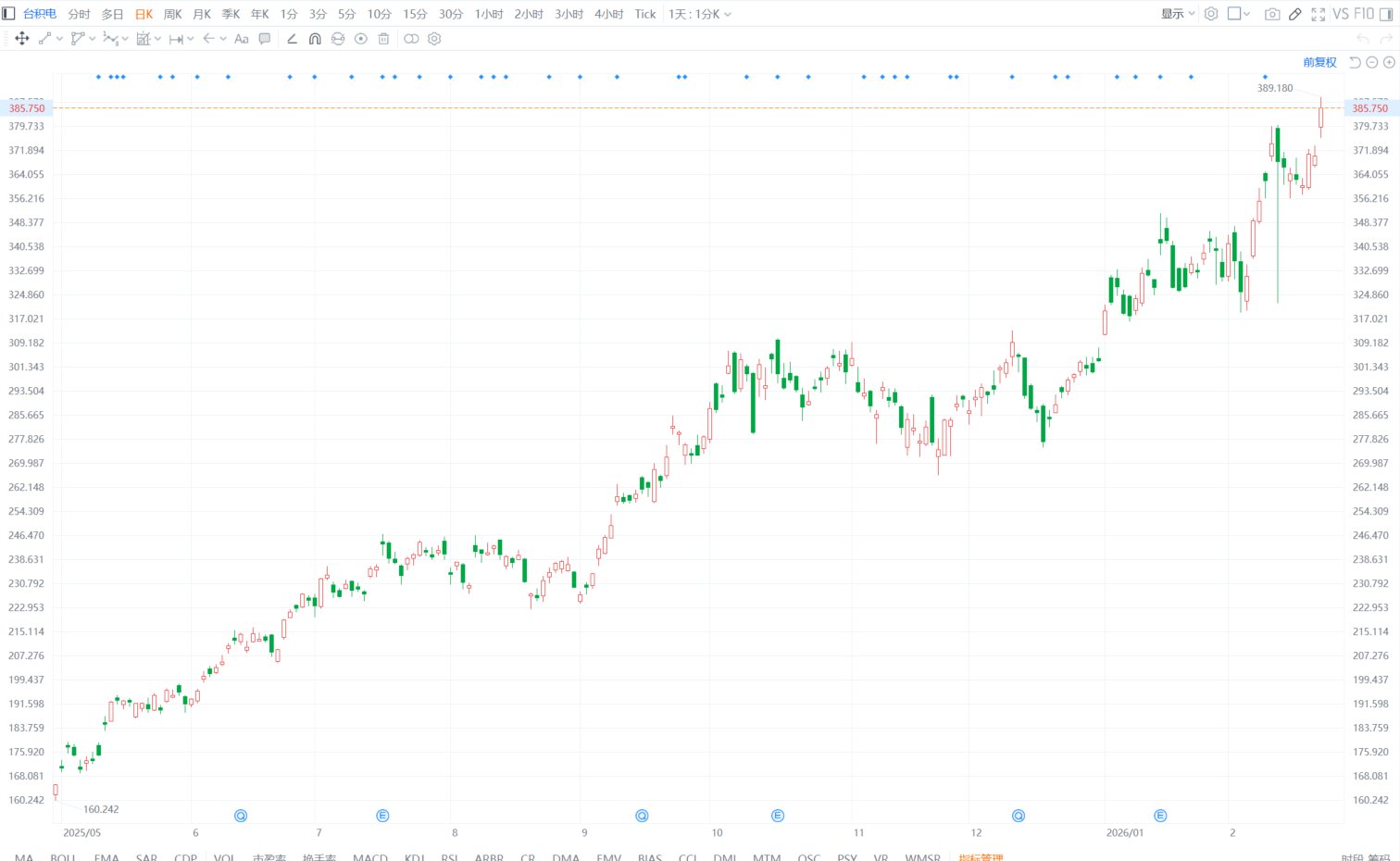Click the grayed undo arrow
The width and height of the screenshot is (1400, 861).
point(1362,39)
